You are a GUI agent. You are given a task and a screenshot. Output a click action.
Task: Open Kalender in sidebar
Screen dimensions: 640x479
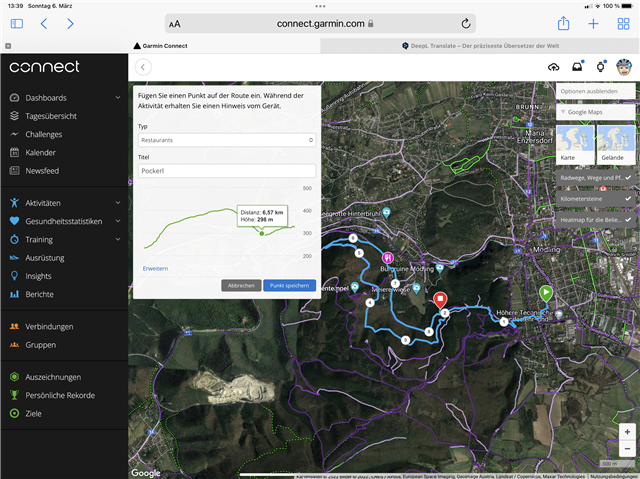coord(40,153)
